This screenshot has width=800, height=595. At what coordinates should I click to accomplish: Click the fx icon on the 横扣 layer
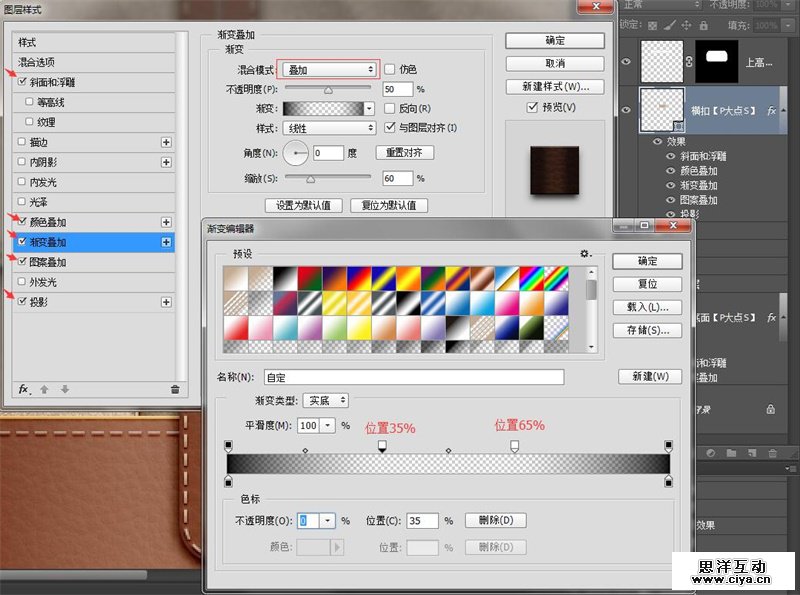[771, 110]
